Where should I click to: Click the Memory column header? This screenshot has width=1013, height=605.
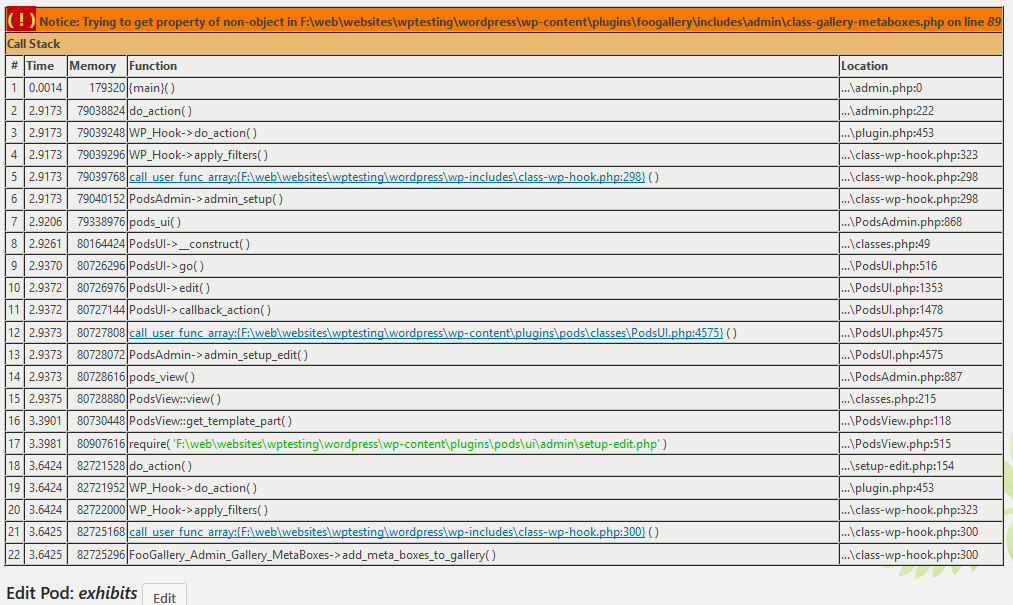[97, 66]
